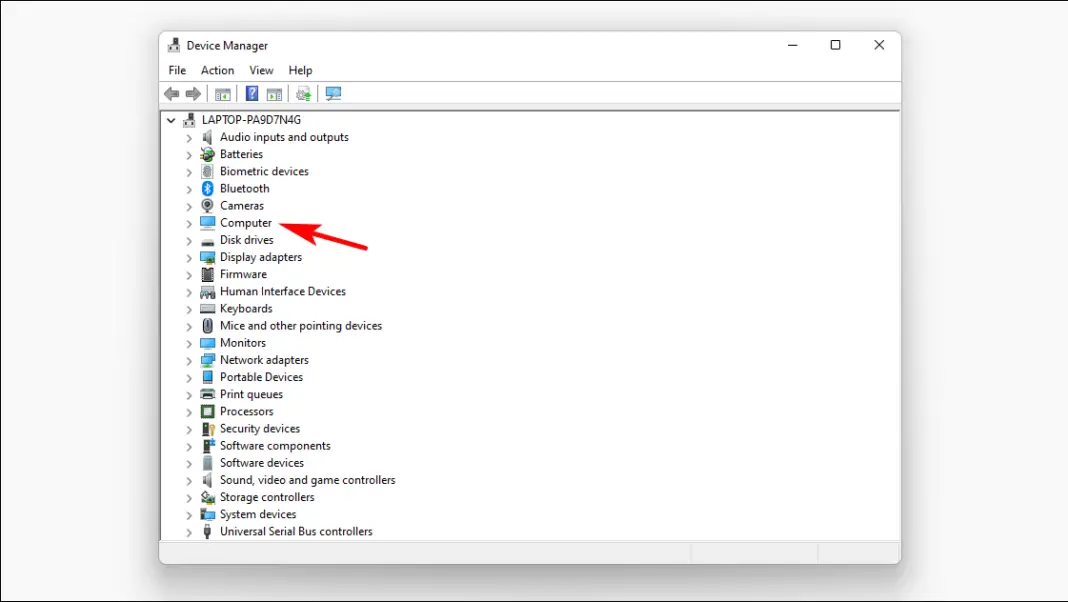Click the Scan for hardware changes toolbar icon
The height and width of the screenshot is (602, 1068).
click(303, 93)
